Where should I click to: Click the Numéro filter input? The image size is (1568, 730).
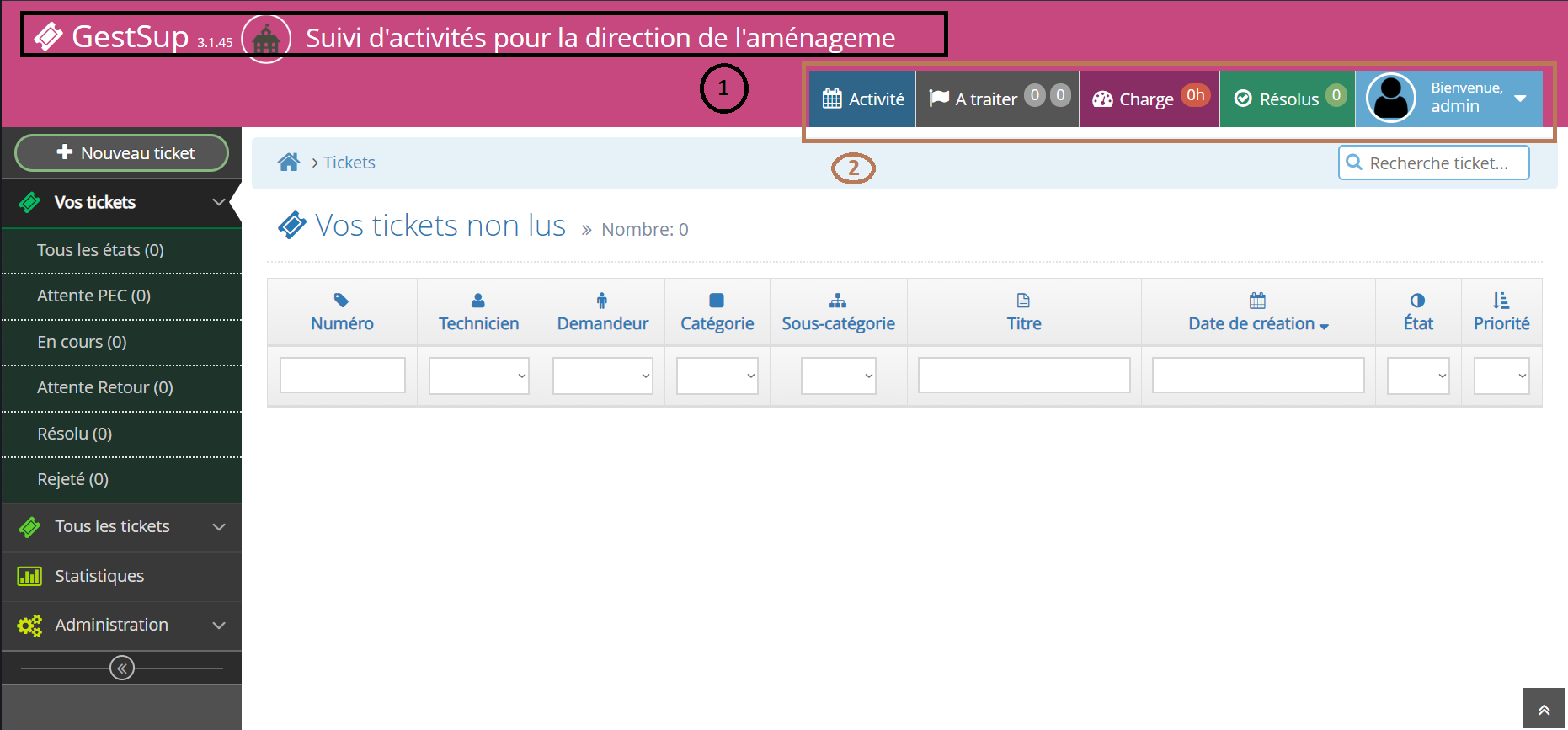(x=343, y=376)
